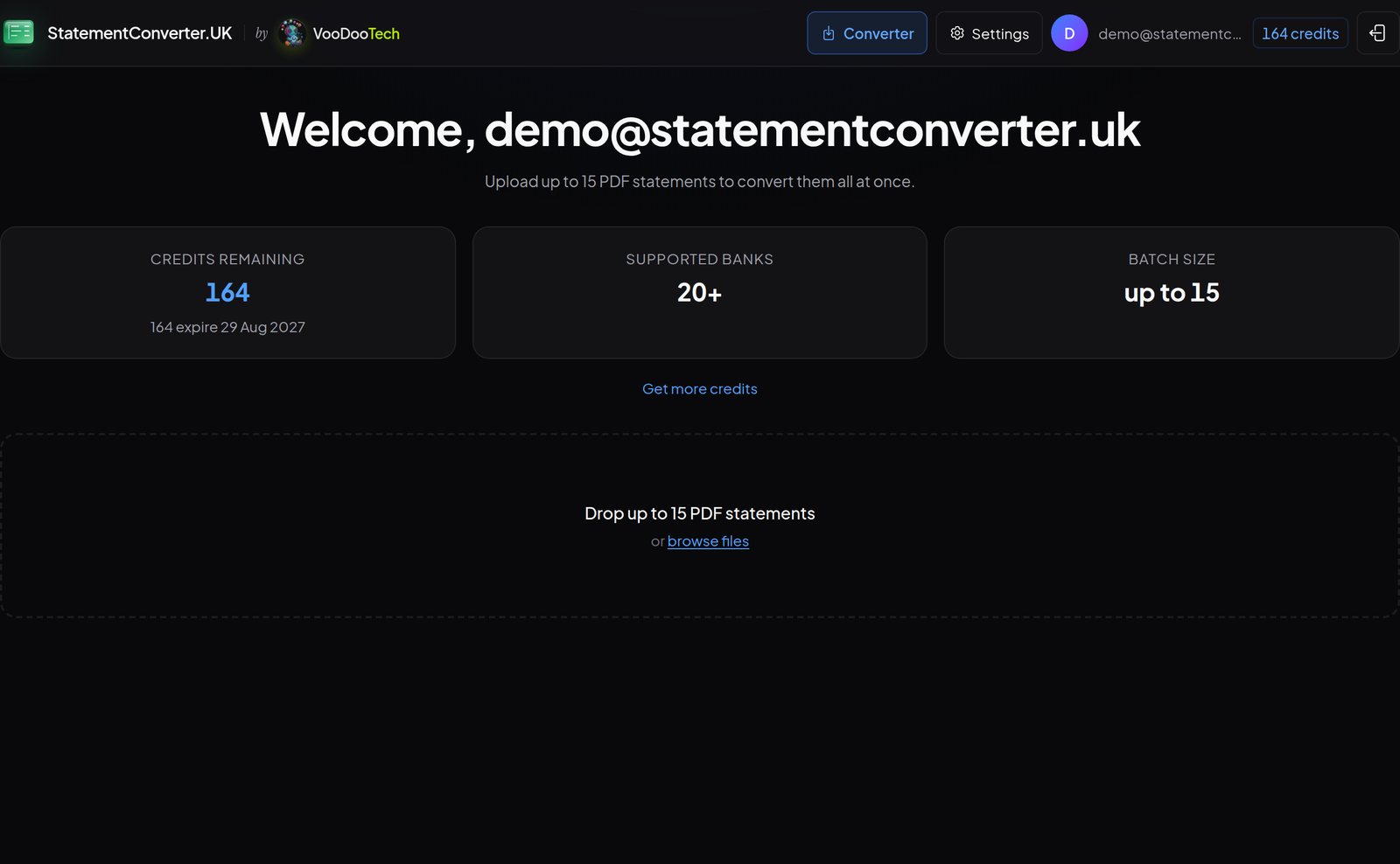This screenshot has width=1400, height=864.
Task: Click the StatementConverter.UK title text
Action: (140, 33)
